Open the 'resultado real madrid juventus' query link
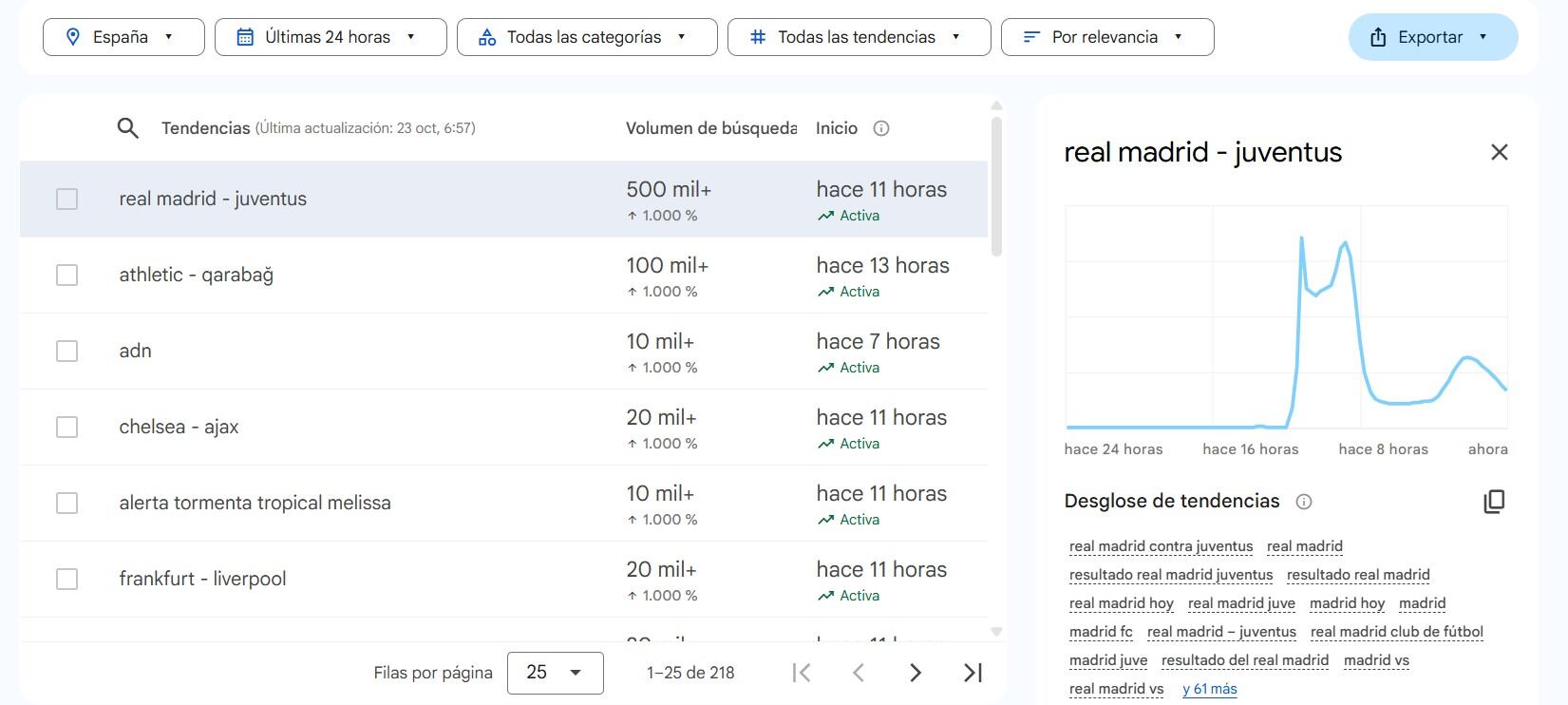The width and height of the screenshot is (1568, 705). 1171,575
